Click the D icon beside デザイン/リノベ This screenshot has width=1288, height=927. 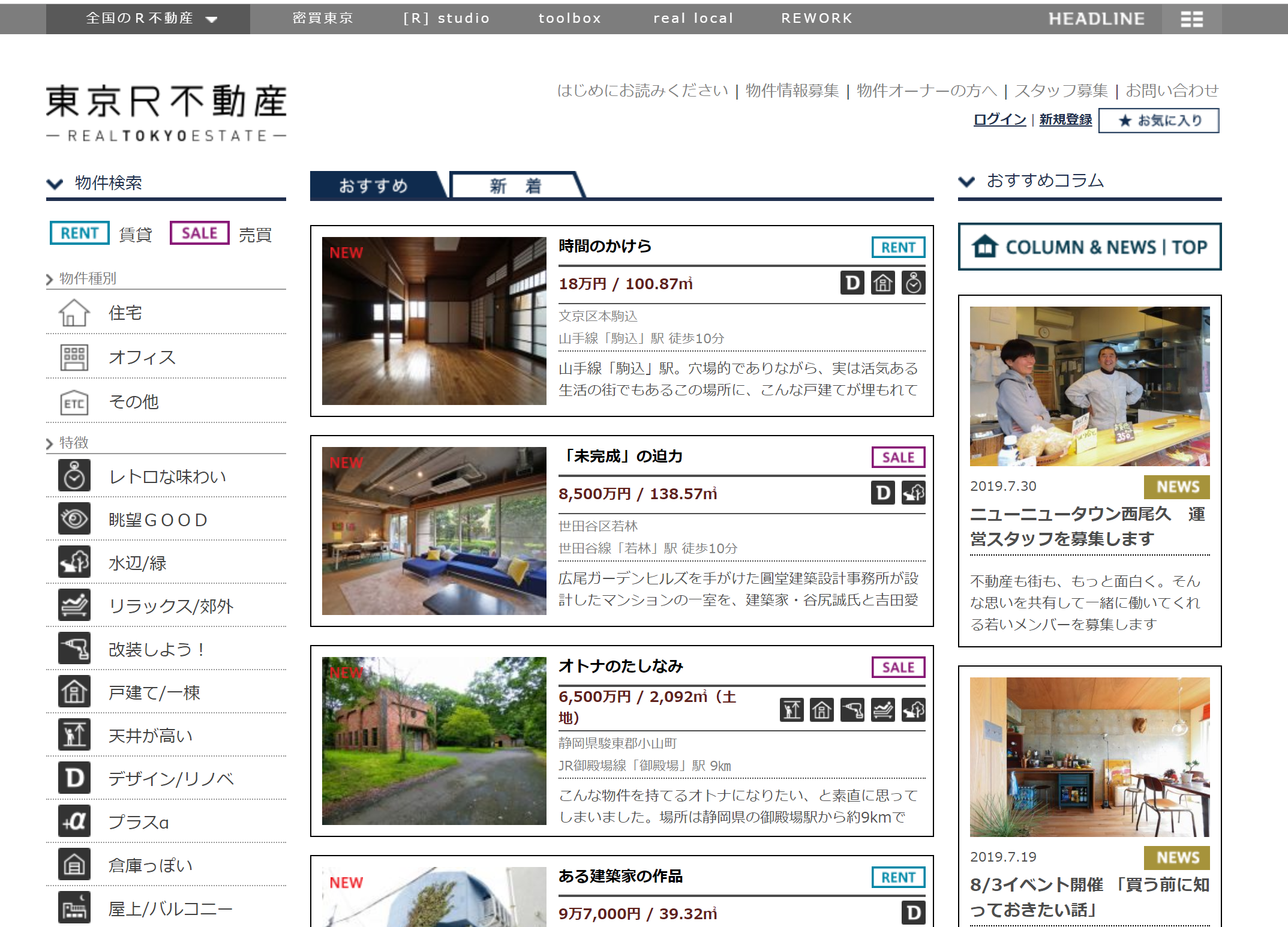(74, 778)
